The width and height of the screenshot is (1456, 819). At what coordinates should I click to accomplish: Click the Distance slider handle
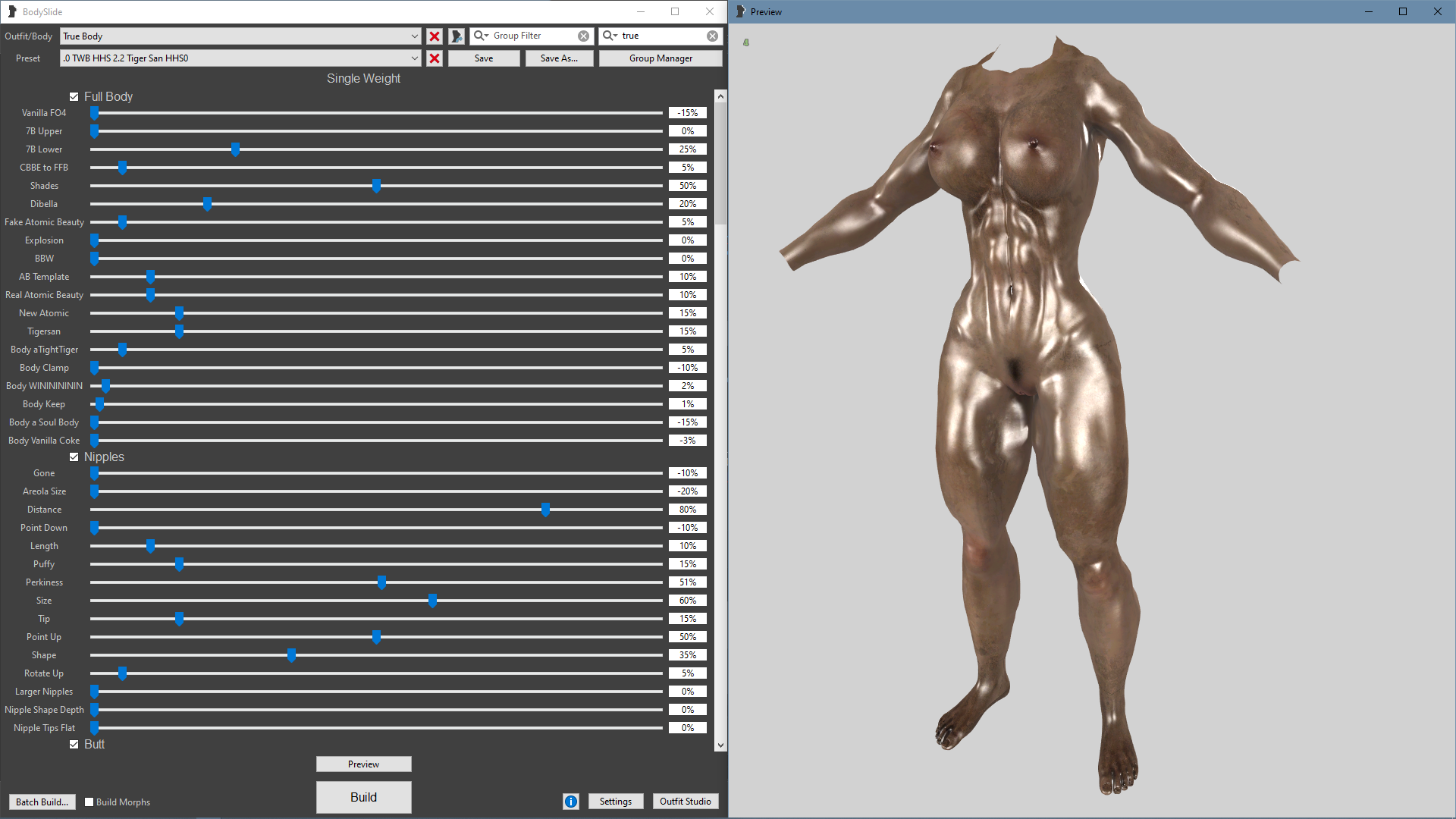(546, 510)
